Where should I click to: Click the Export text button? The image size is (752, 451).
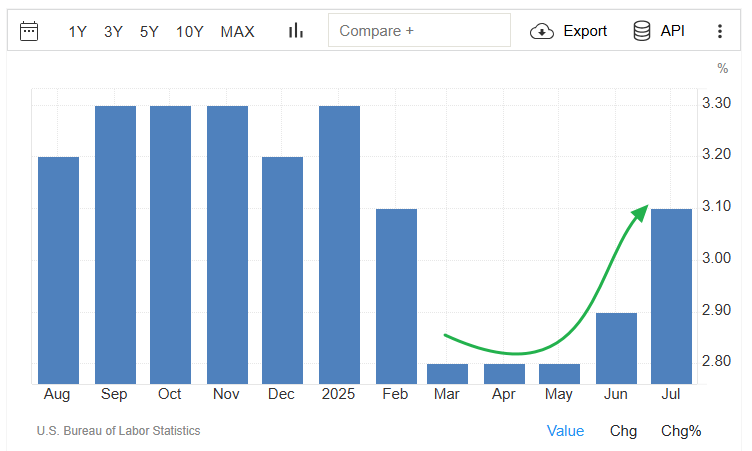click(585, 31)
